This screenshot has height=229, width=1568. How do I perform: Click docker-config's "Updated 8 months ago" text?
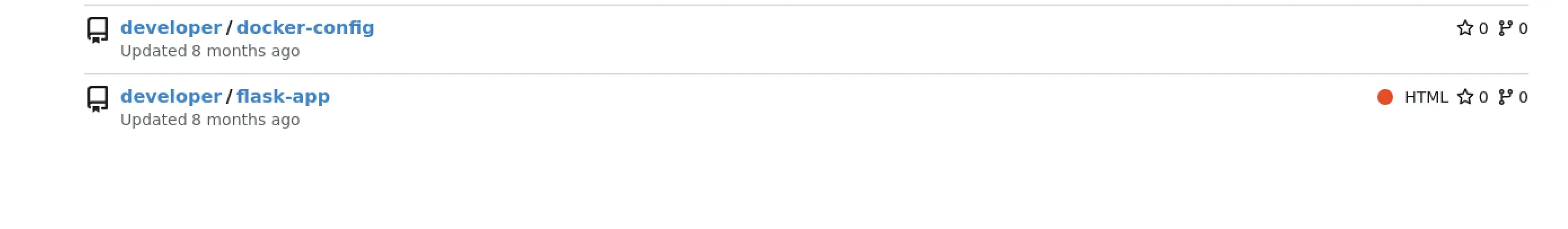click(210, 51)
